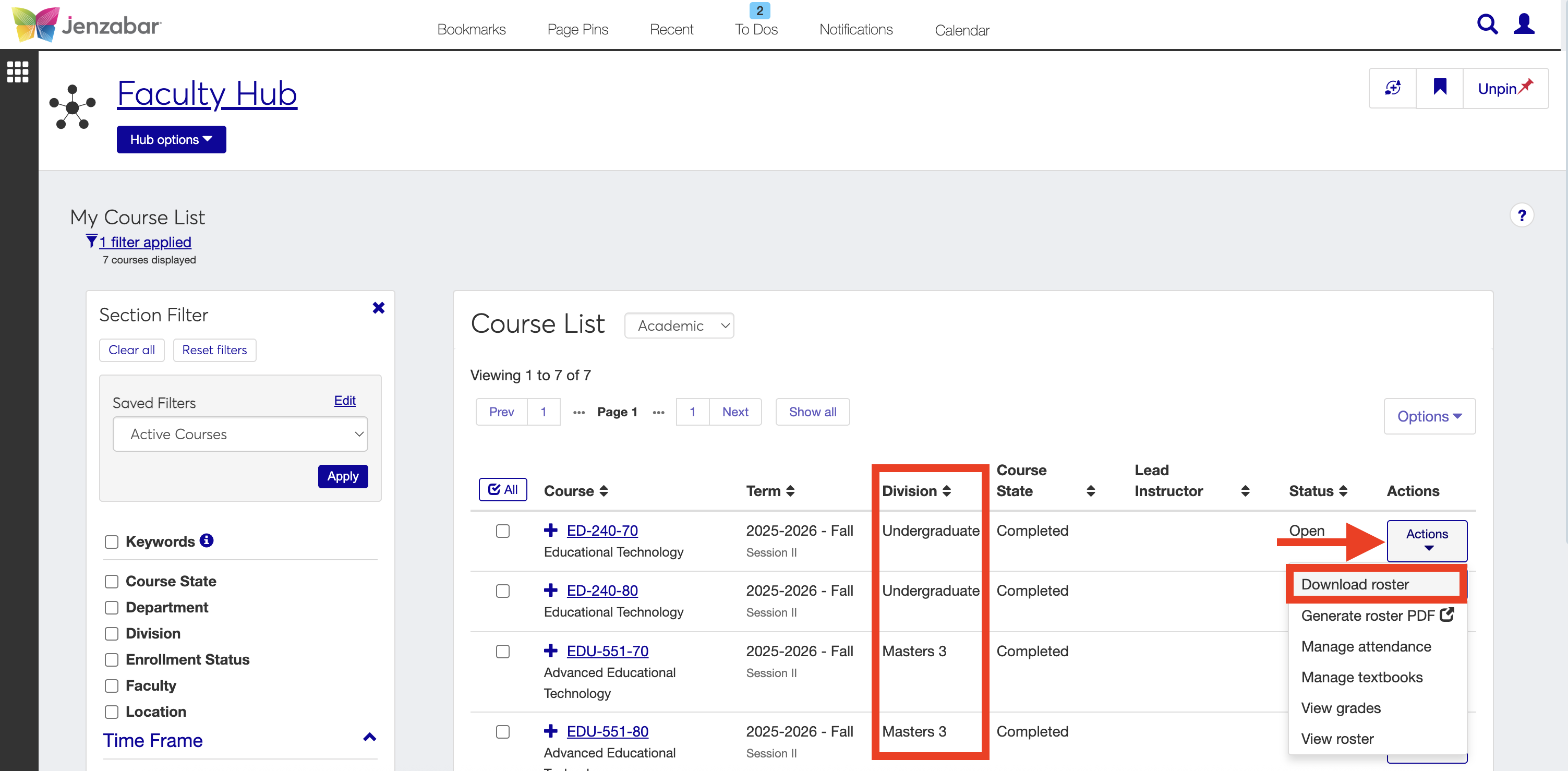Open the 1 filter applied link
The height and width of the screenshot is (771, 1568).
pyautogui.click(x=145, y=242)
